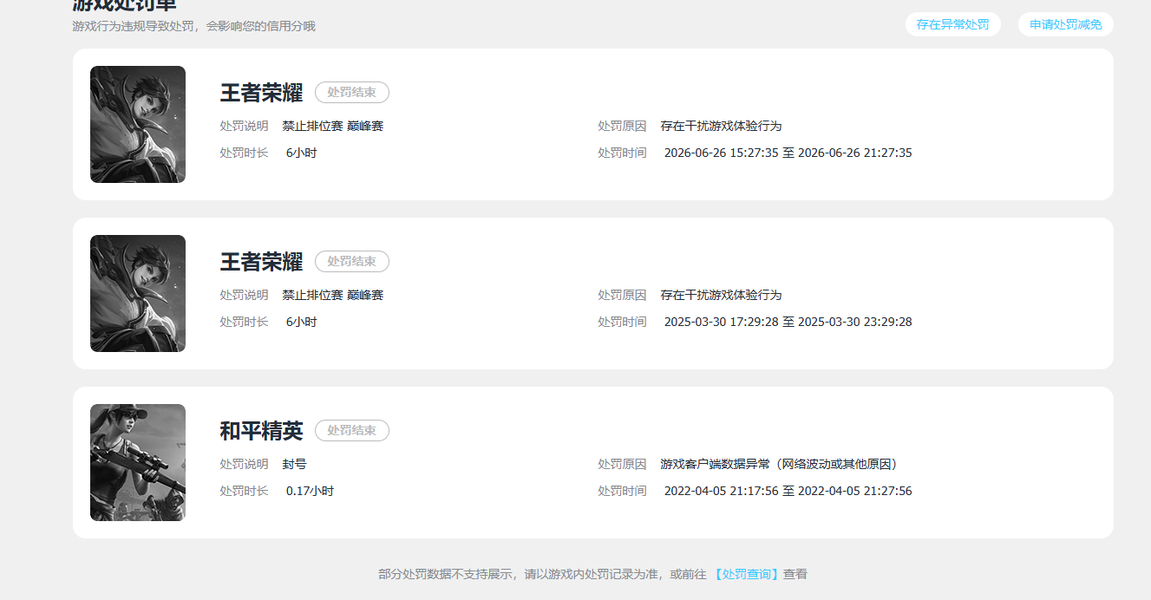Click the 处罚结束 badge beside 和平精英
The image size is (1151, 600).
(352, 430)
